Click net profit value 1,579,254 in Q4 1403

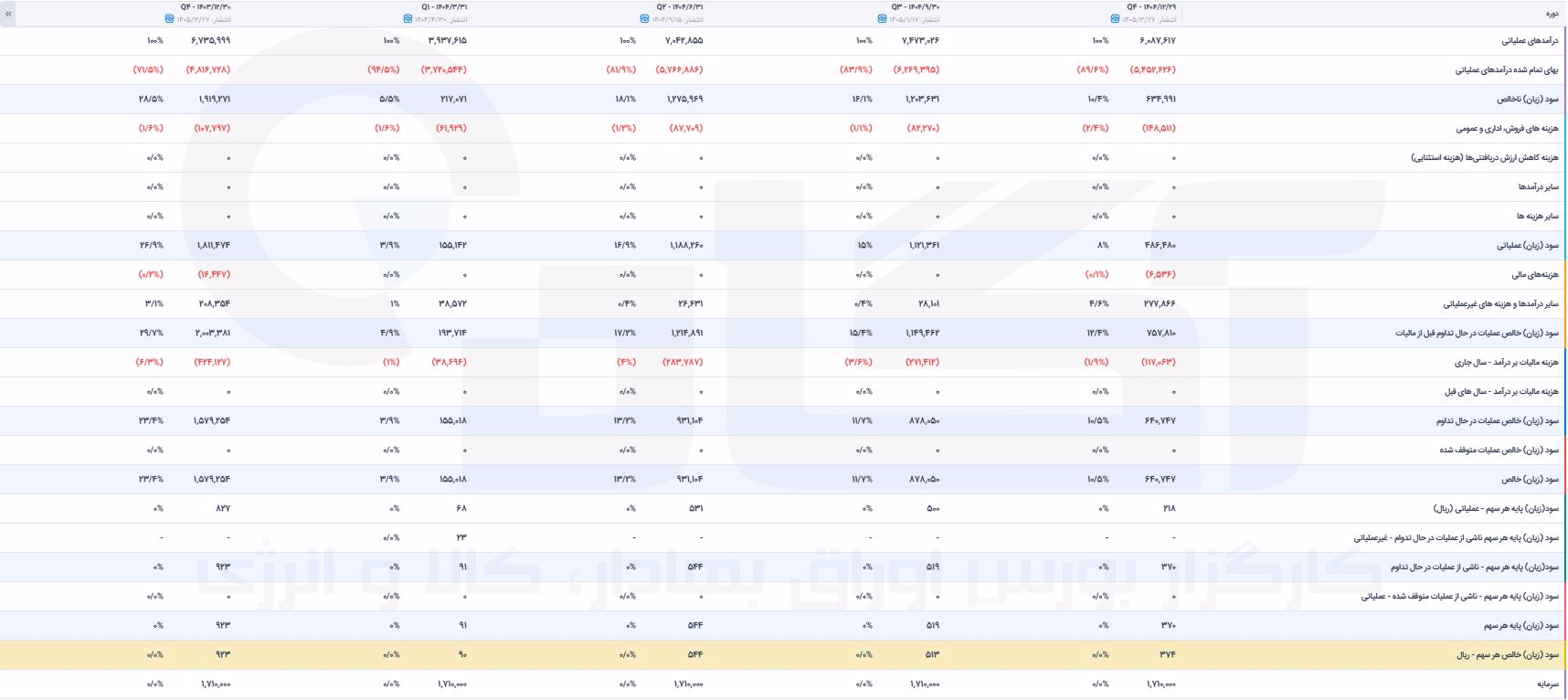[212, 480]
